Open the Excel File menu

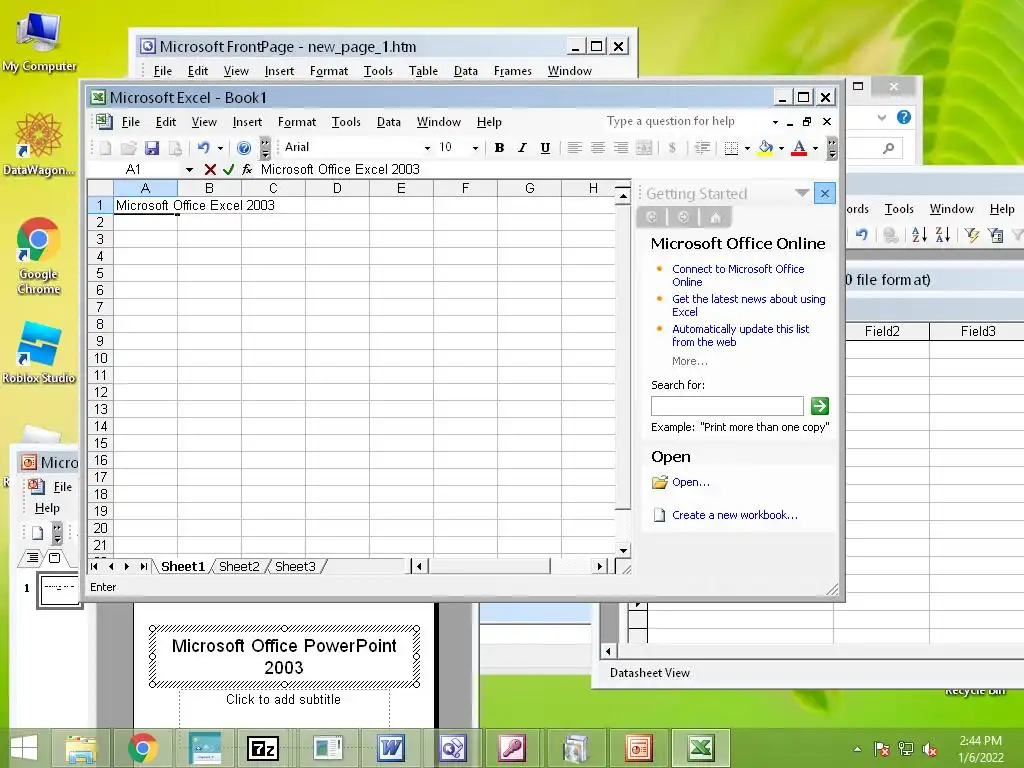coord(131,122)
